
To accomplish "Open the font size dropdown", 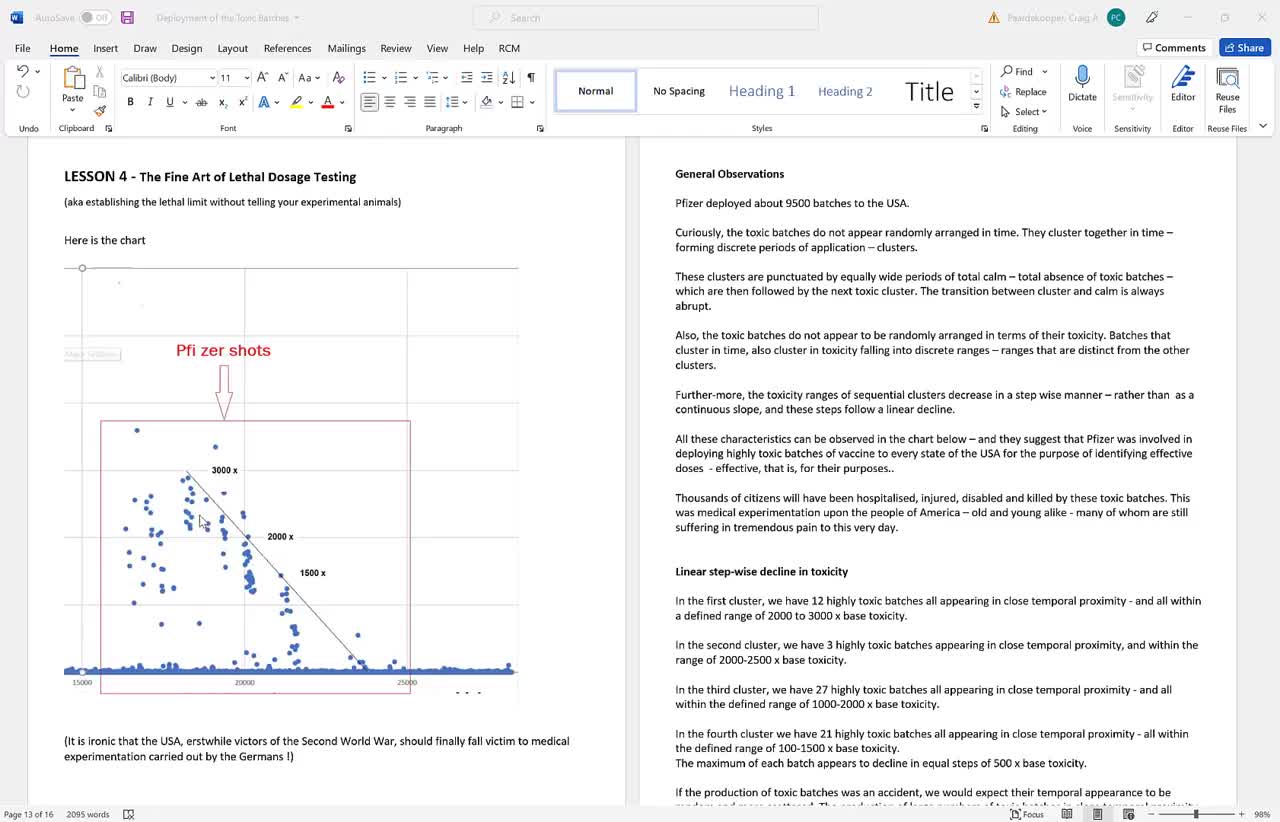I will [x=246, y=78].
